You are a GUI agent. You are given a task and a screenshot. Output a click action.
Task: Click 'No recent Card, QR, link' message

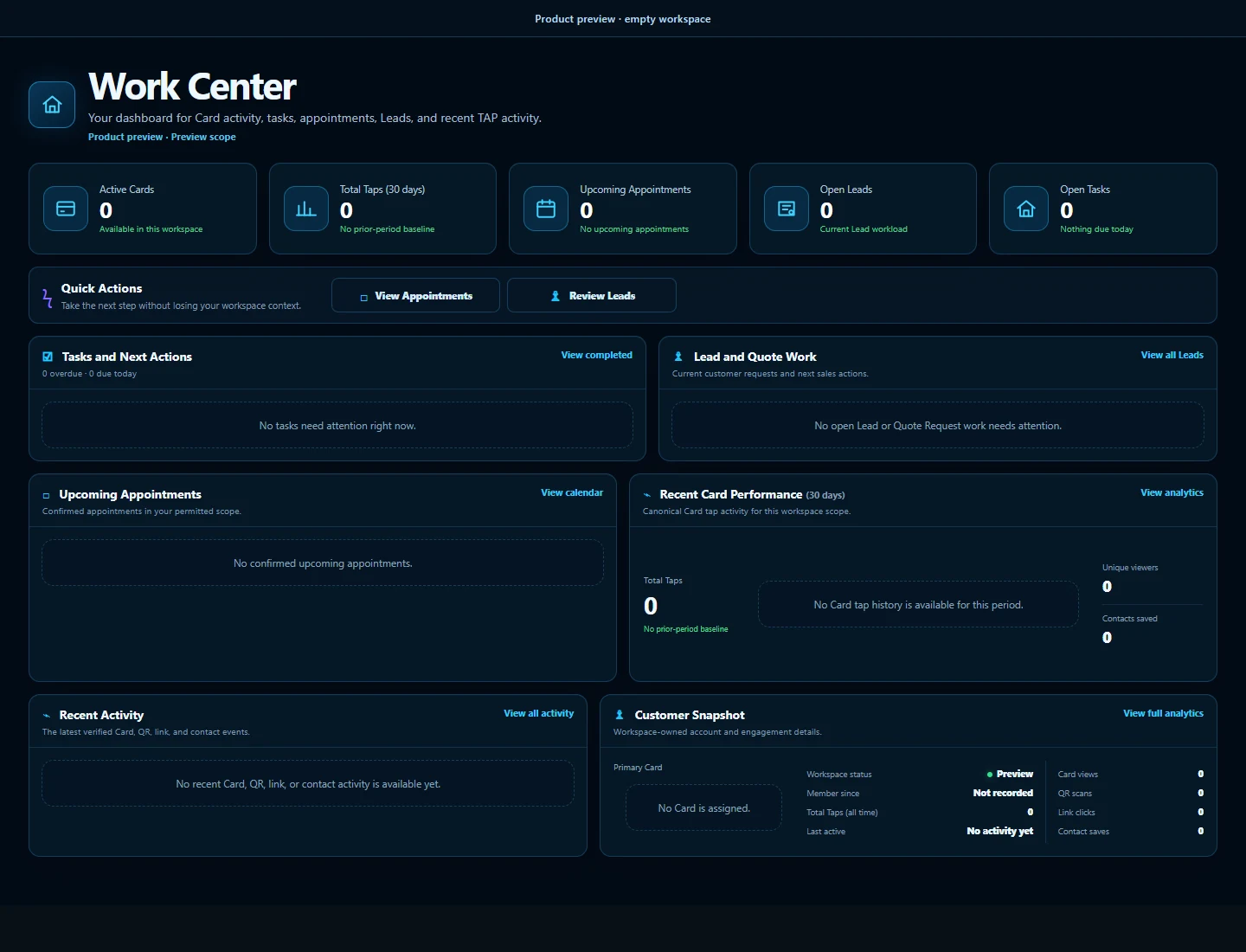click(308, 784)
